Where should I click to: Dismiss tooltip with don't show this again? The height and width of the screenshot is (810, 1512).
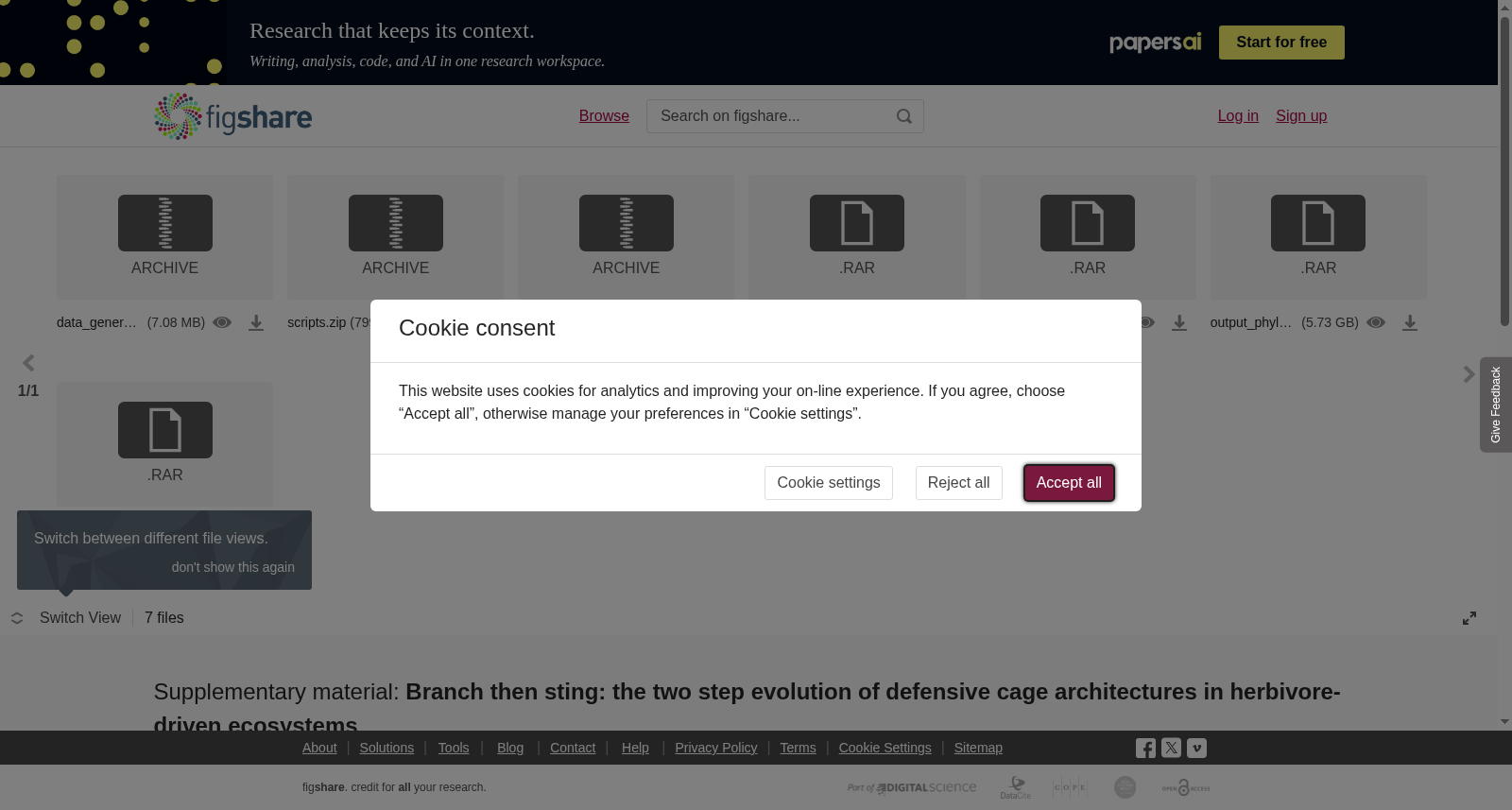pyautogui.click(x=233, y=567)
